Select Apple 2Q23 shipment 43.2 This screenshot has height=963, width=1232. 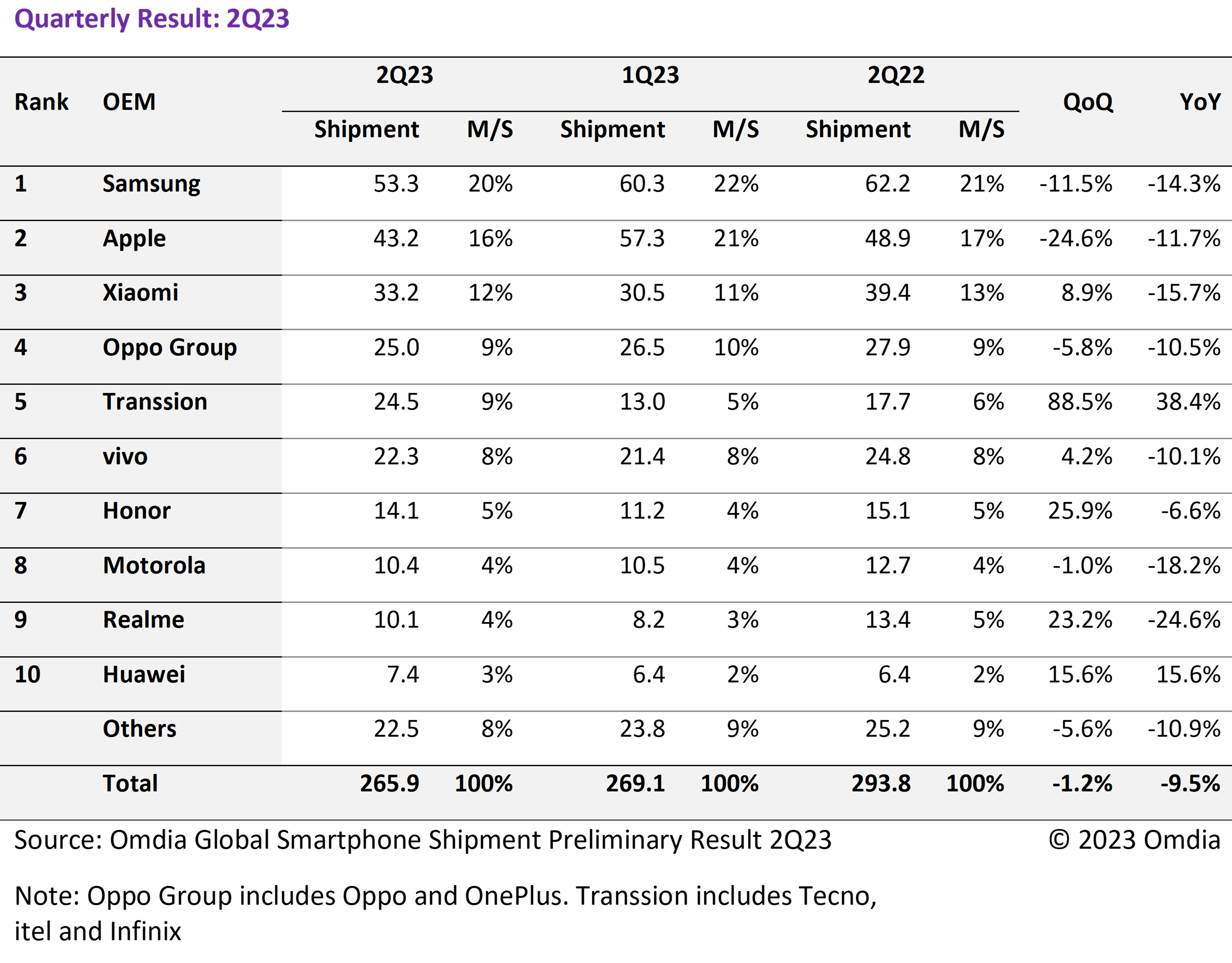point(396,238)
